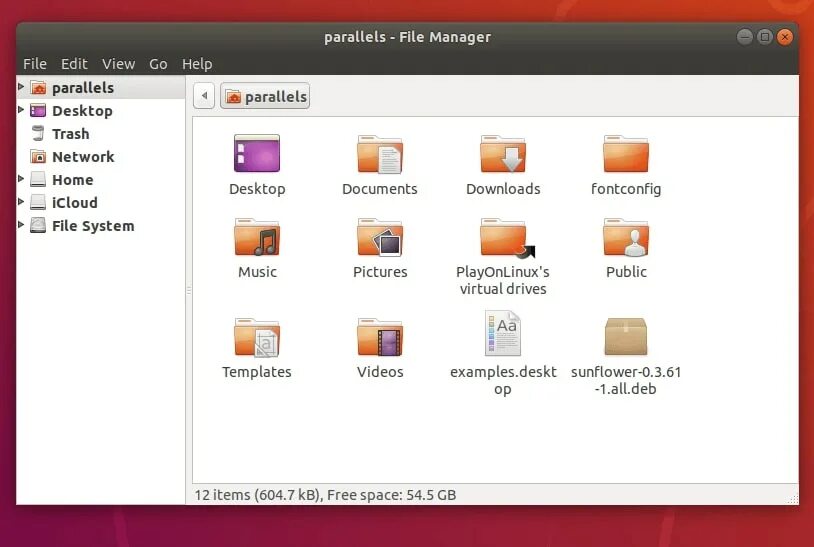The width and height of the screenshot is (814, 547).
Task: Expand the iCloud tree node
Action: click(x=21, y=201)
